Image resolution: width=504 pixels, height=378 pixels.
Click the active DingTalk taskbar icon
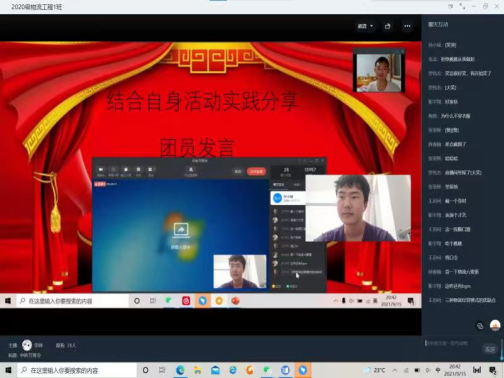(x=303, y=370)
